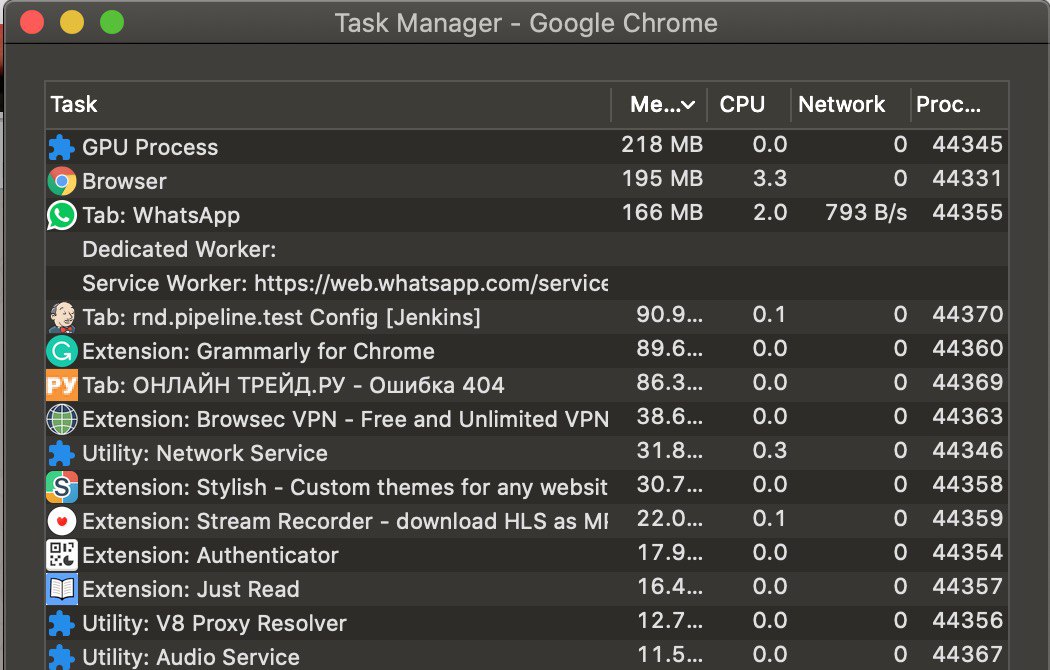
Task: Click process ID 44358
Action: 968,485
